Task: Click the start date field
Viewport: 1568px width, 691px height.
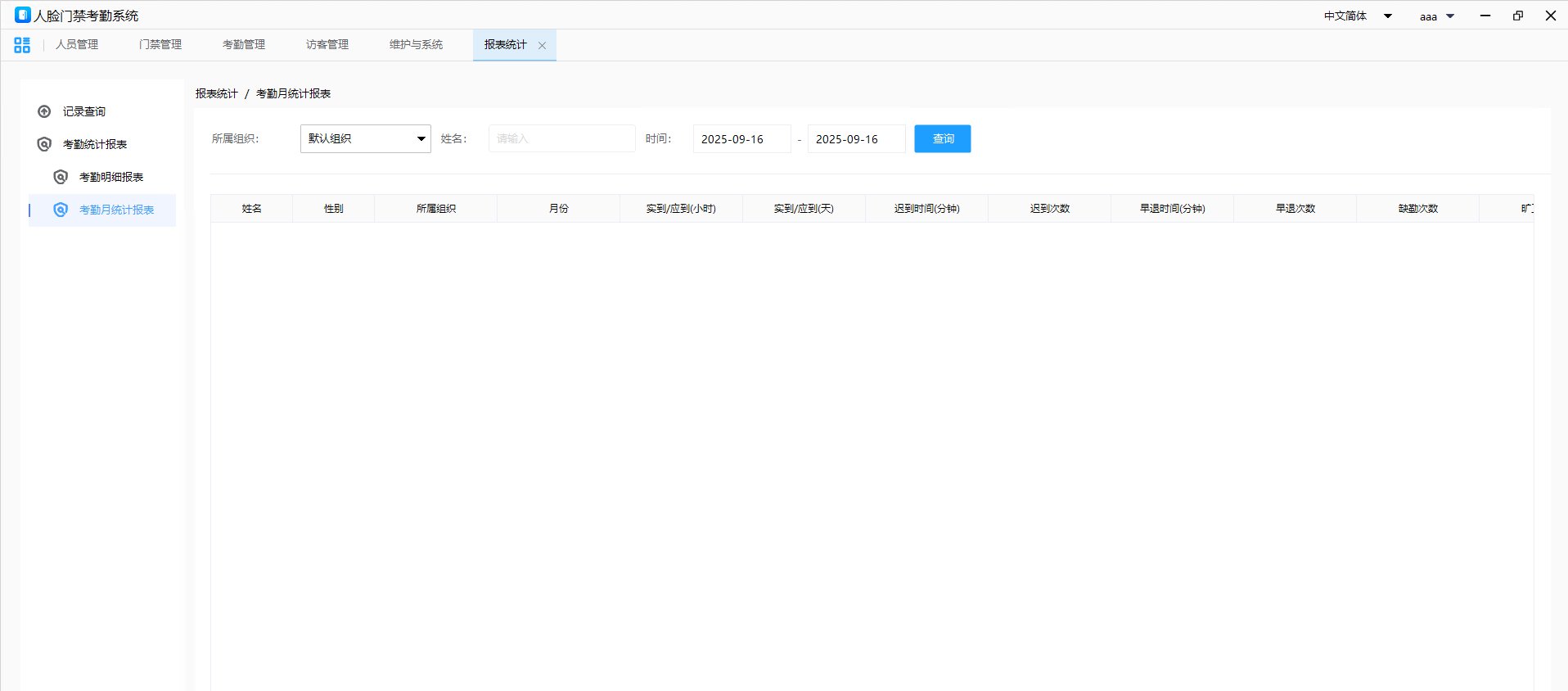Action: (741, 139)
